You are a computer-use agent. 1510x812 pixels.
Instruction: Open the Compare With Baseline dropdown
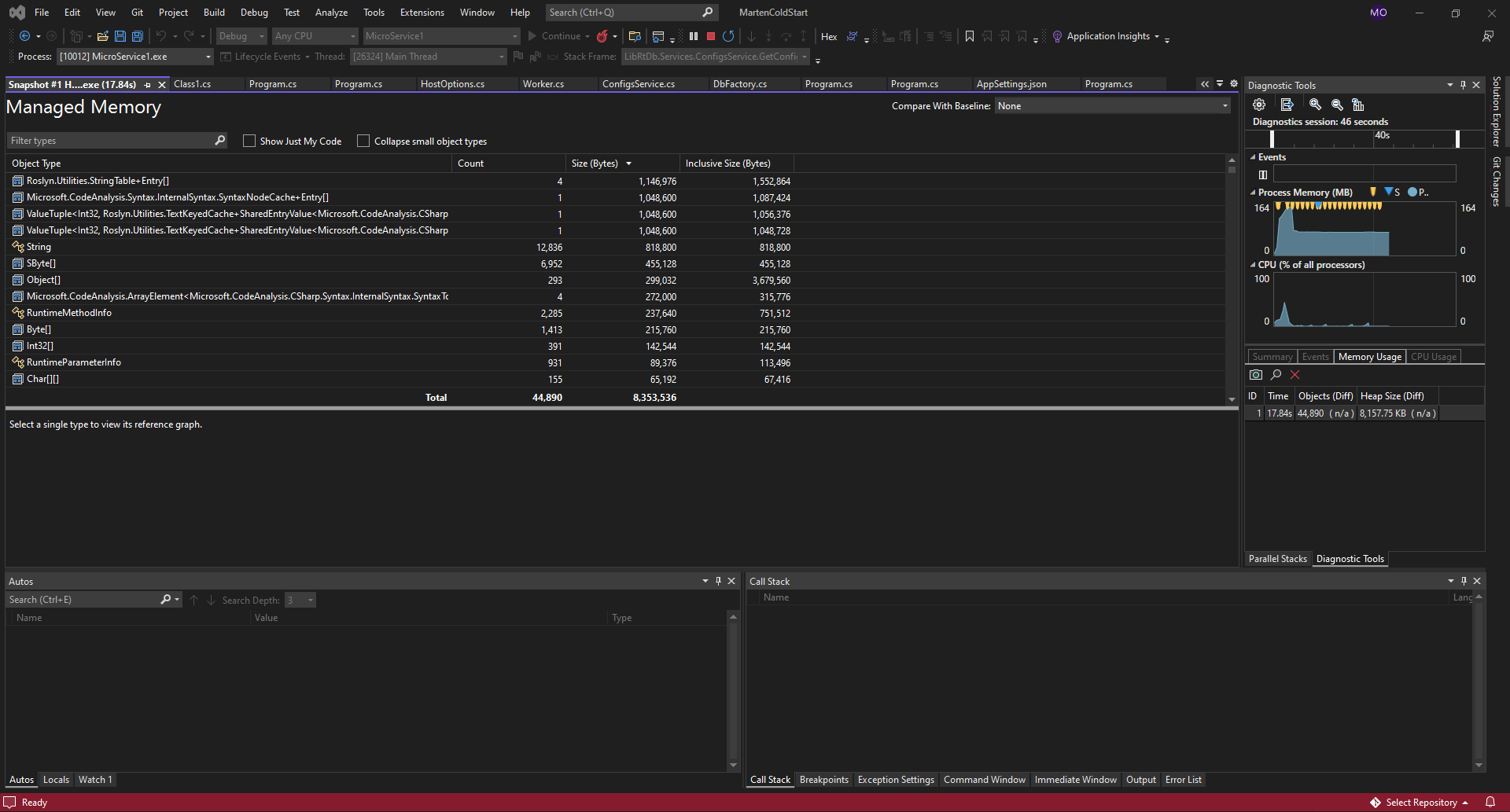click(x=1223, y=105)
